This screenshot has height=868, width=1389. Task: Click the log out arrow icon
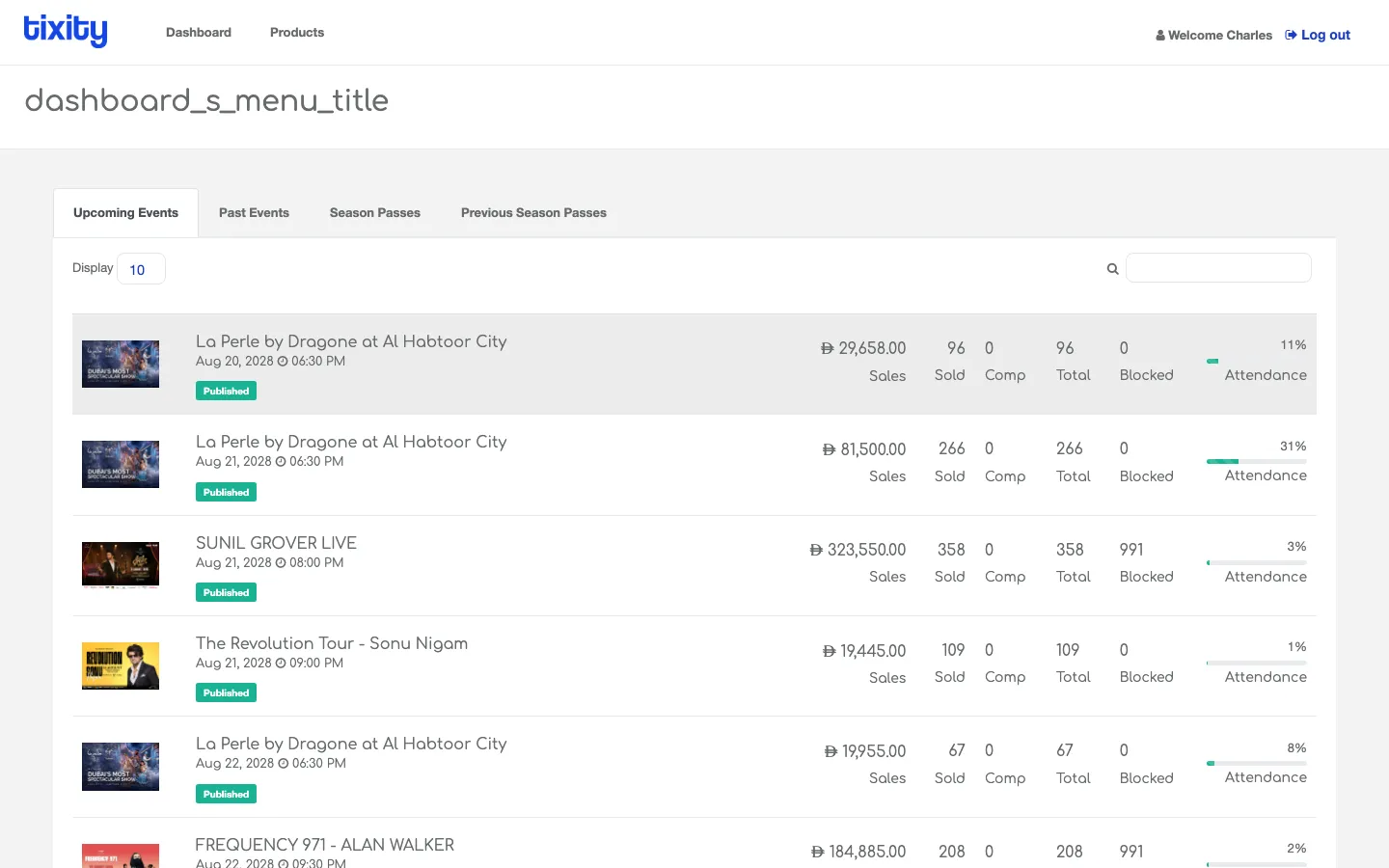[x=1291, y=35]
